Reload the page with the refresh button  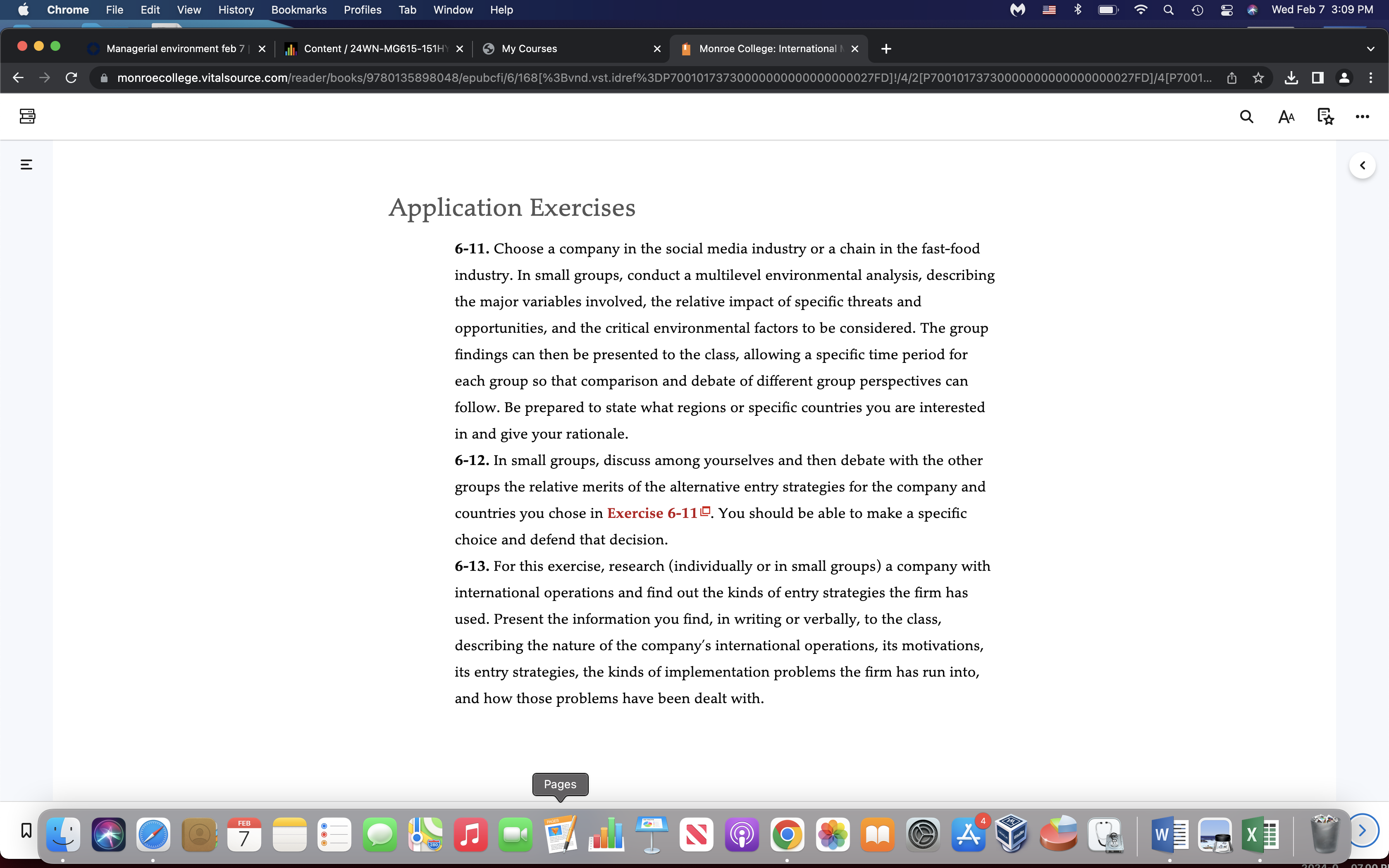[x=71, y=78]
